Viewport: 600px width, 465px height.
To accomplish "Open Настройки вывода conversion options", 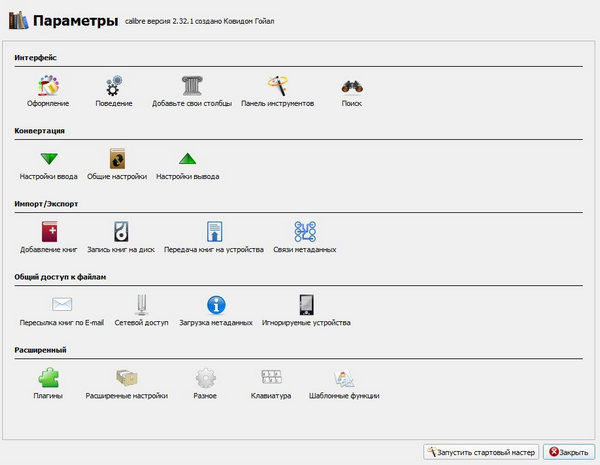I will [x=186, y=160].
